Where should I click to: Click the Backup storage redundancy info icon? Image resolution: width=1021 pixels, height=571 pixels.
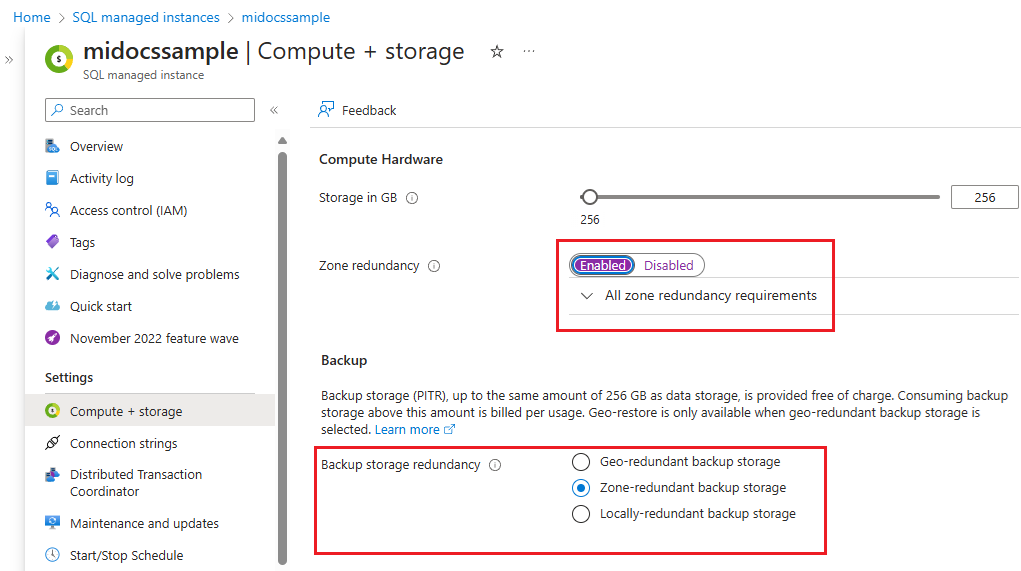495,465
